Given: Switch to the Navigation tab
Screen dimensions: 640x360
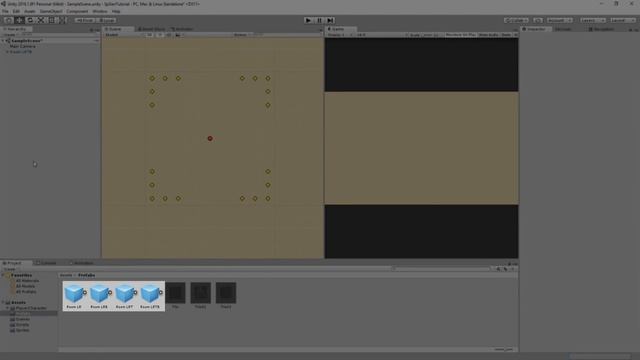Looking at the screenshot, I should pos(601,29).
